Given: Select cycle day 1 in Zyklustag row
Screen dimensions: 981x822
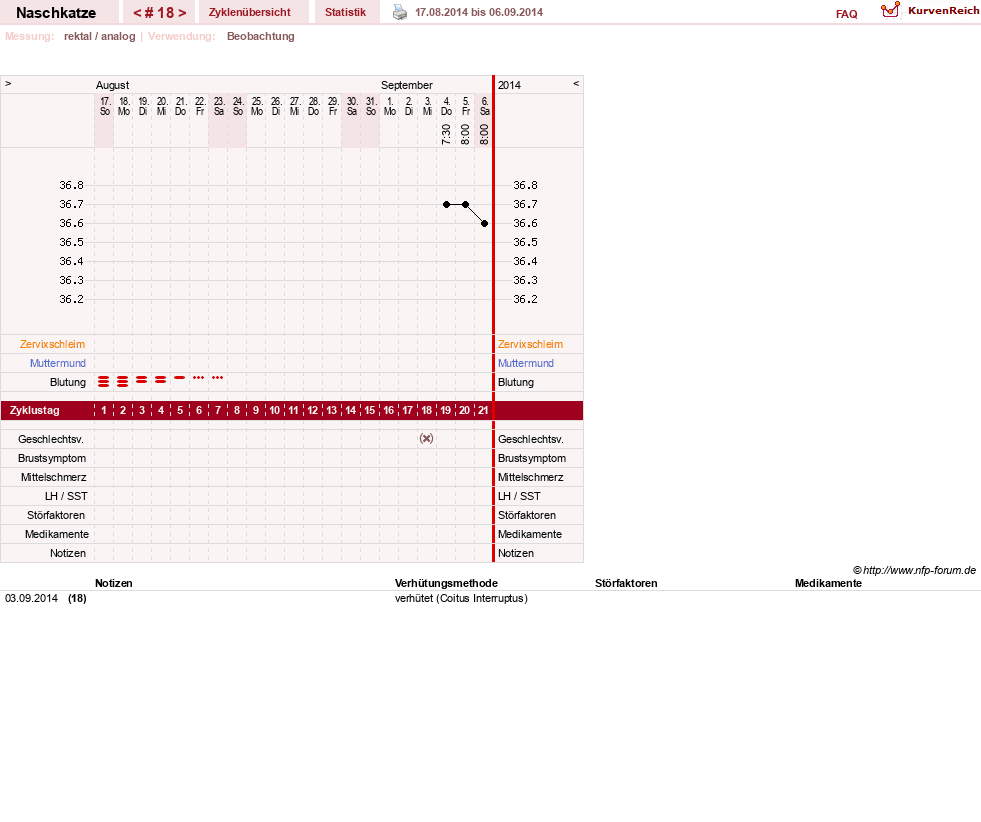Looking at the screenshot, I should coord(104,410).
